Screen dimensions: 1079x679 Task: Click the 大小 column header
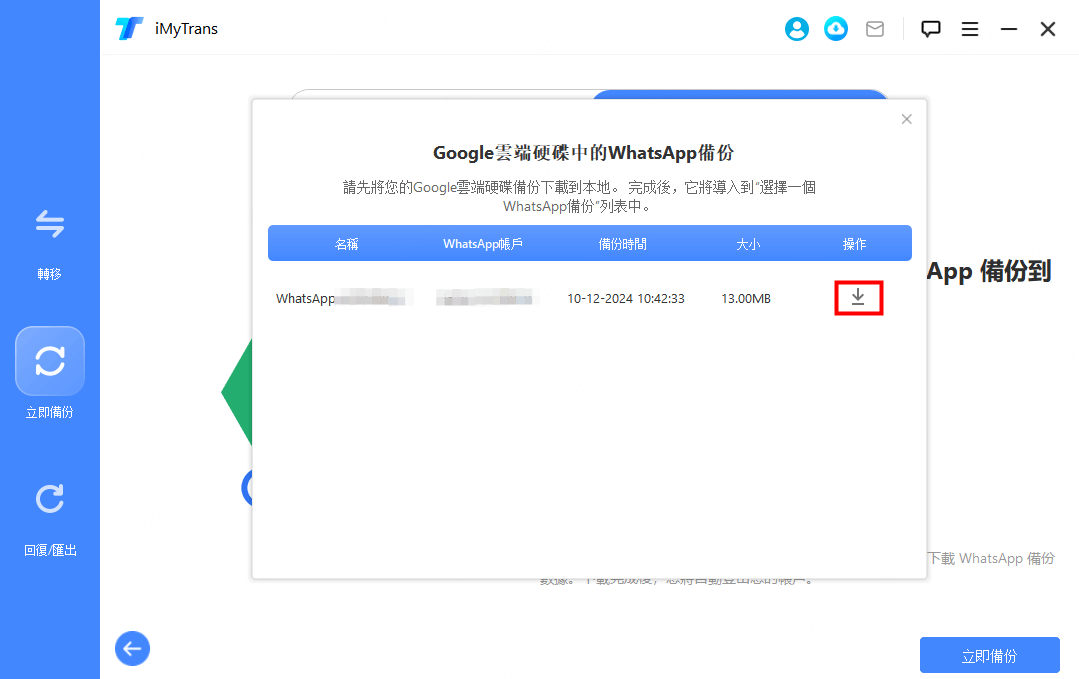click(748, 244)
